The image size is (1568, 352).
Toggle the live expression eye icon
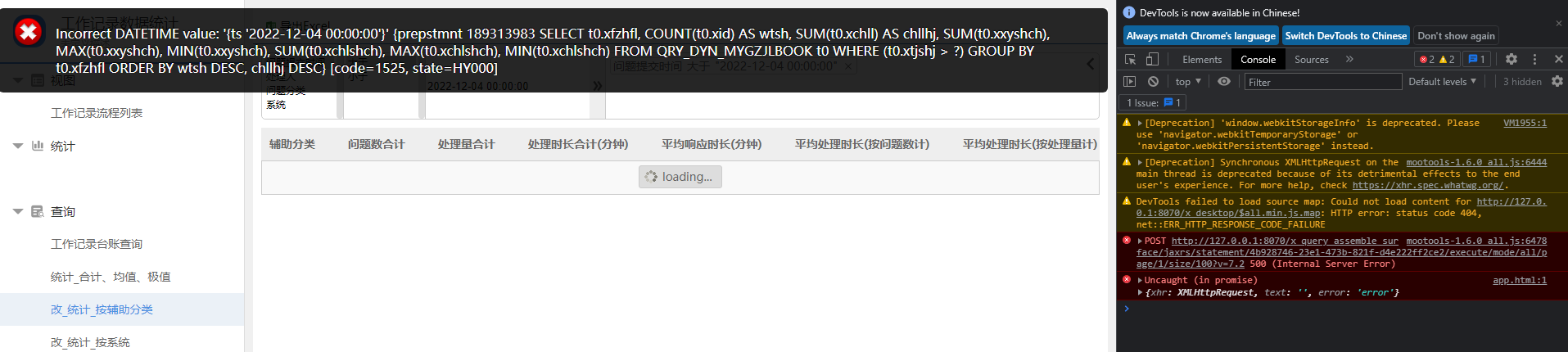[x=1224, y=81]
